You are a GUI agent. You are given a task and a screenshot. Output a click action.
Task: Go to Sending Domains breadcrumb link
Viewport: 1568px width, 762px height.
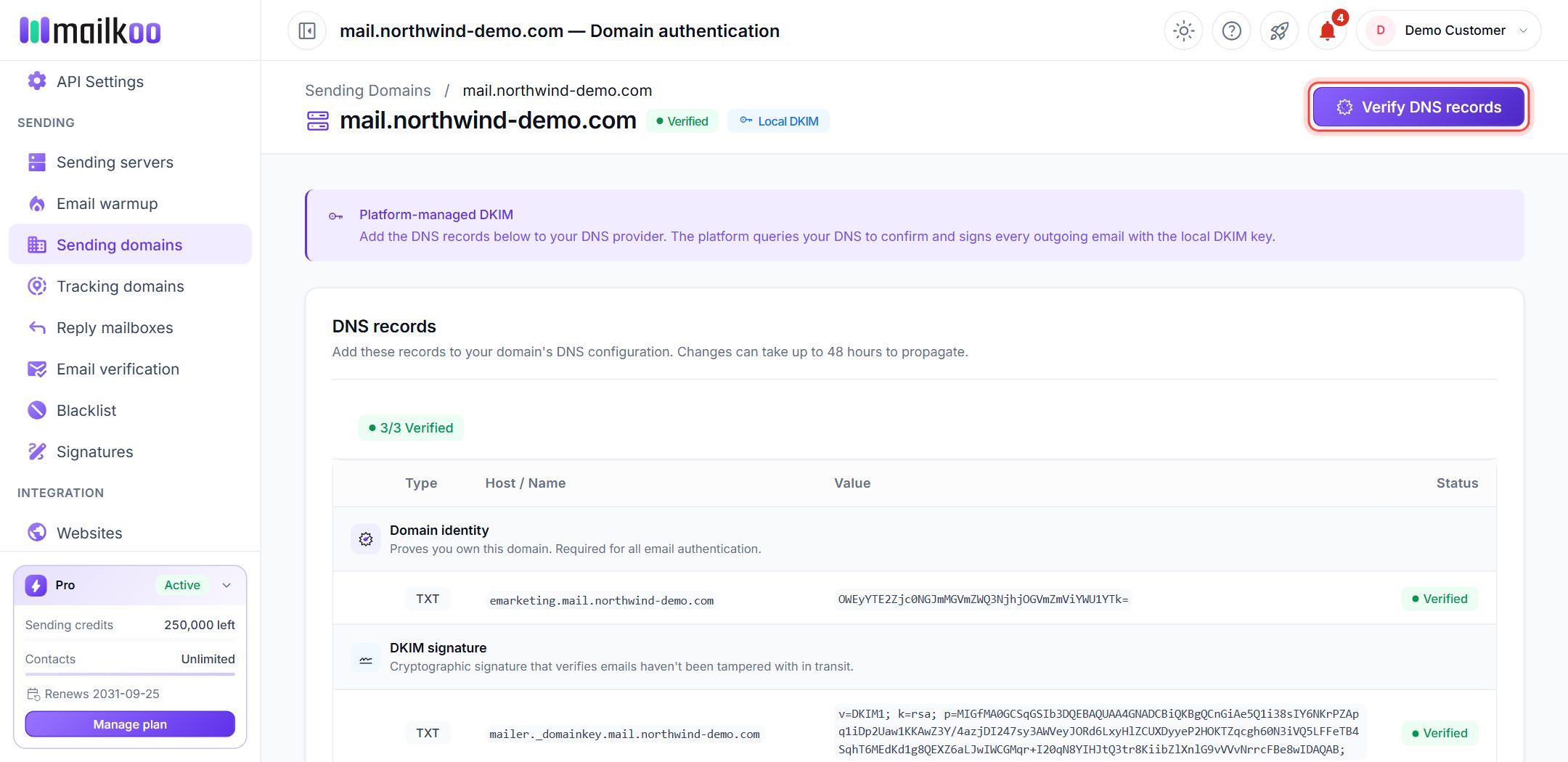(x=367, y=91)
